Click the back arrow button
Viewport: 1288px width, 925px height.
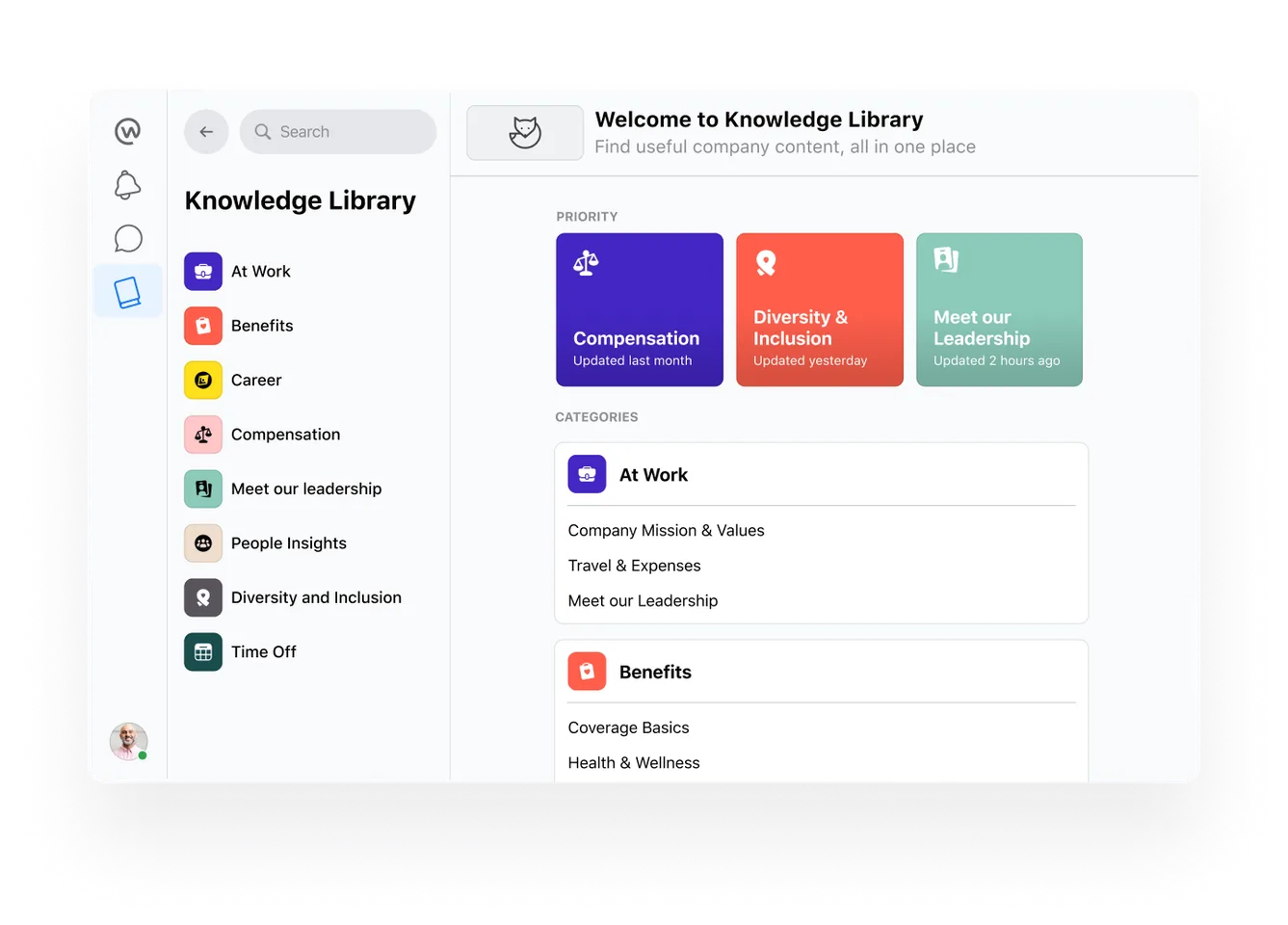click(206, 132)
